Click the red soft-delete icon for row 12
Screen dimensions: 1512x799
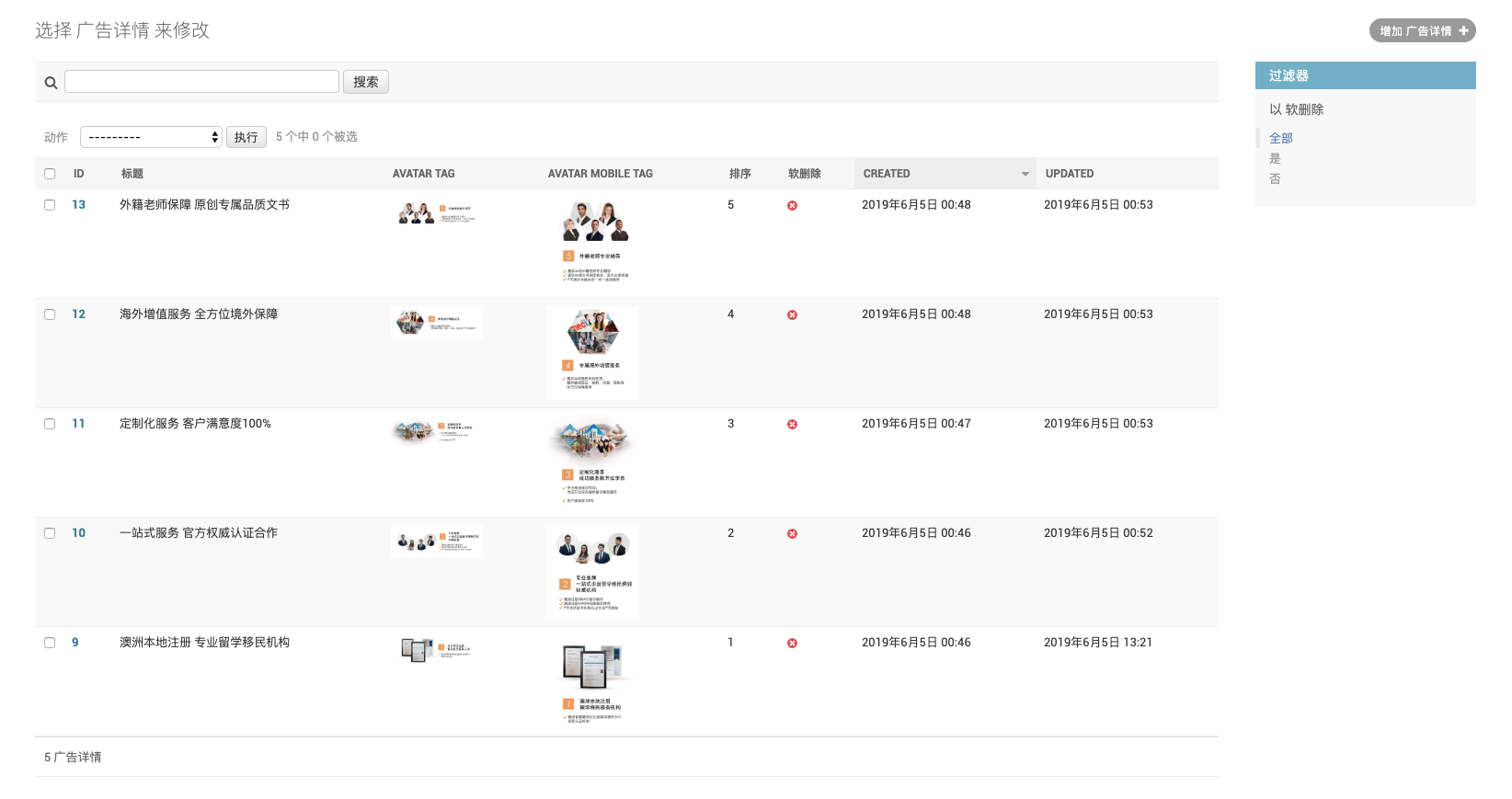pos(792,314)
